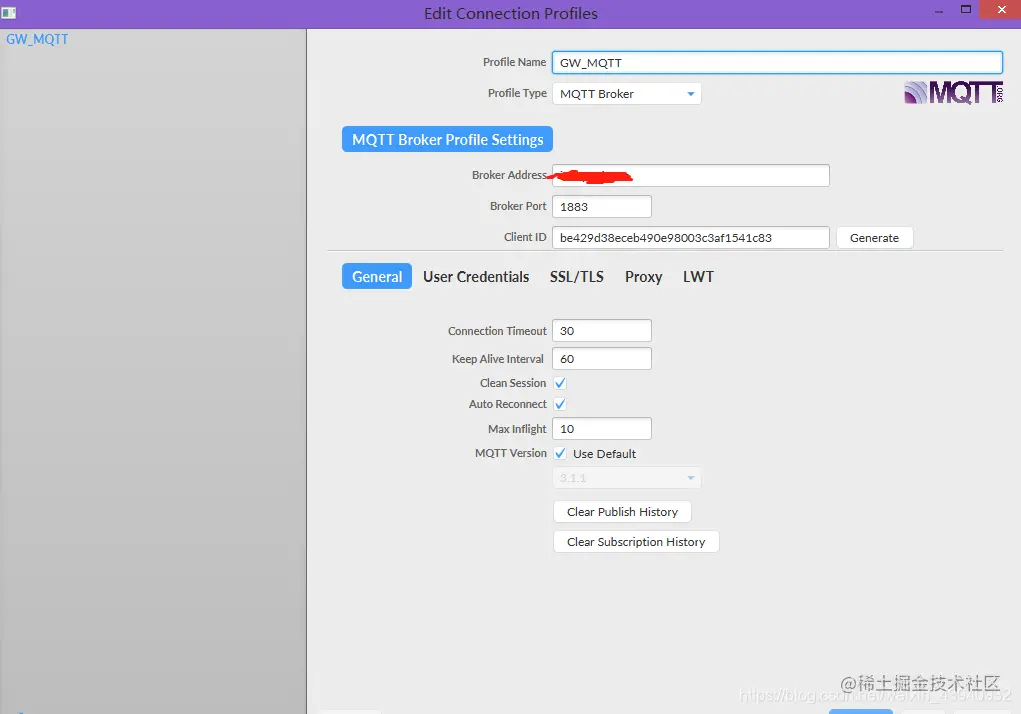Minimize the Edit Connection Profiles window
This screenshot has height=714, width=1021.
click(x=938, y=12)
